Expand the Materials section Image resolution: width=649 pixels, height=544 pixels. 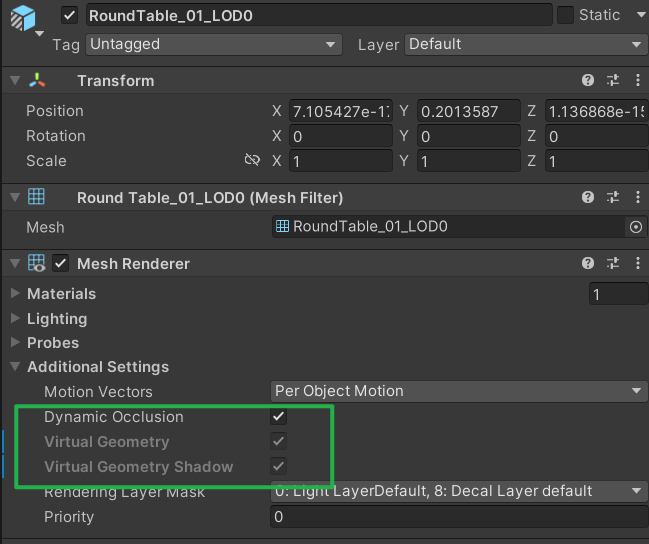tap(15, 294)
